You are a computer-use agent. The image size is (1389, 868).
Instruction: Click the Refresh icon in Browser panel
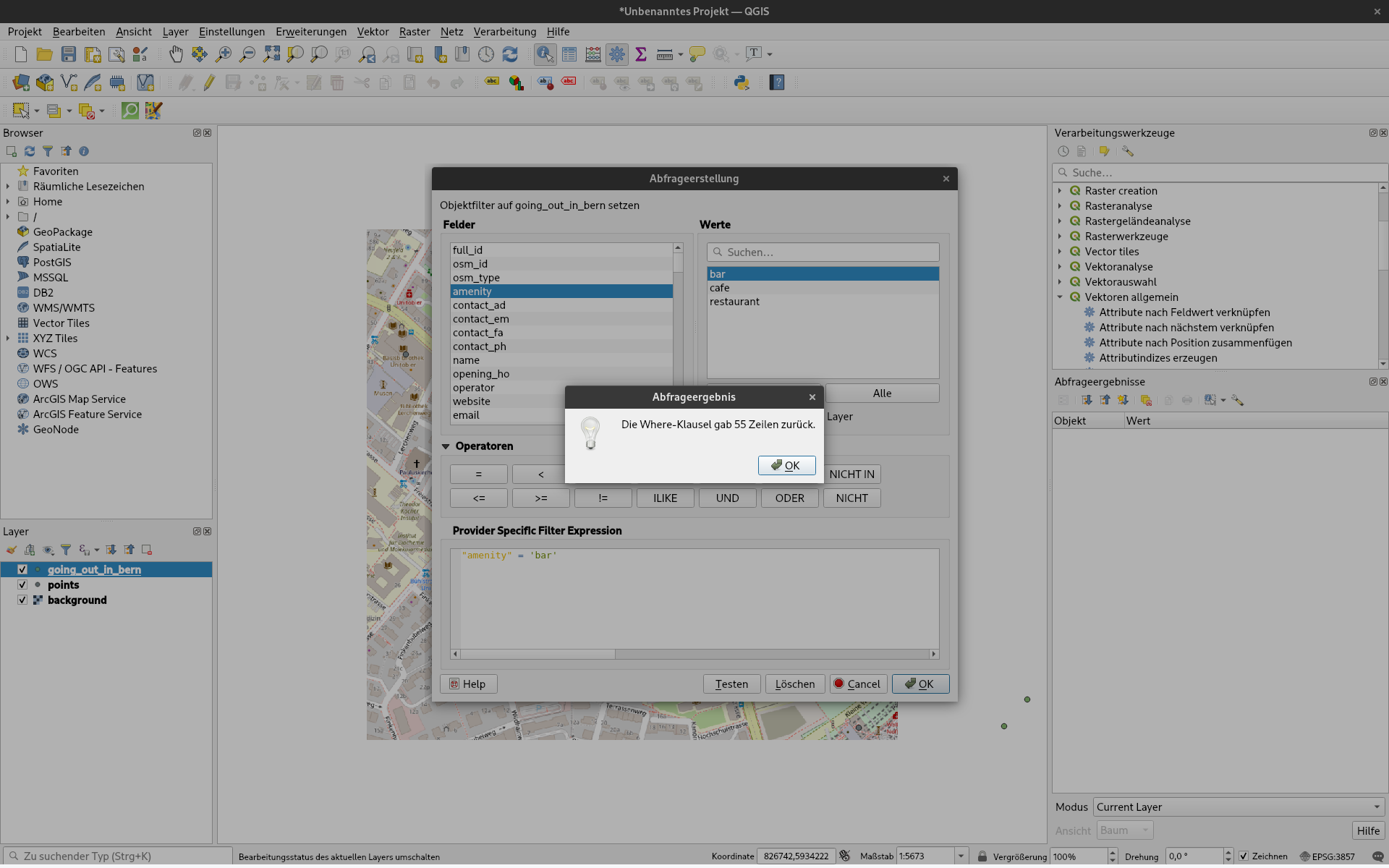(x=30, y=151)
